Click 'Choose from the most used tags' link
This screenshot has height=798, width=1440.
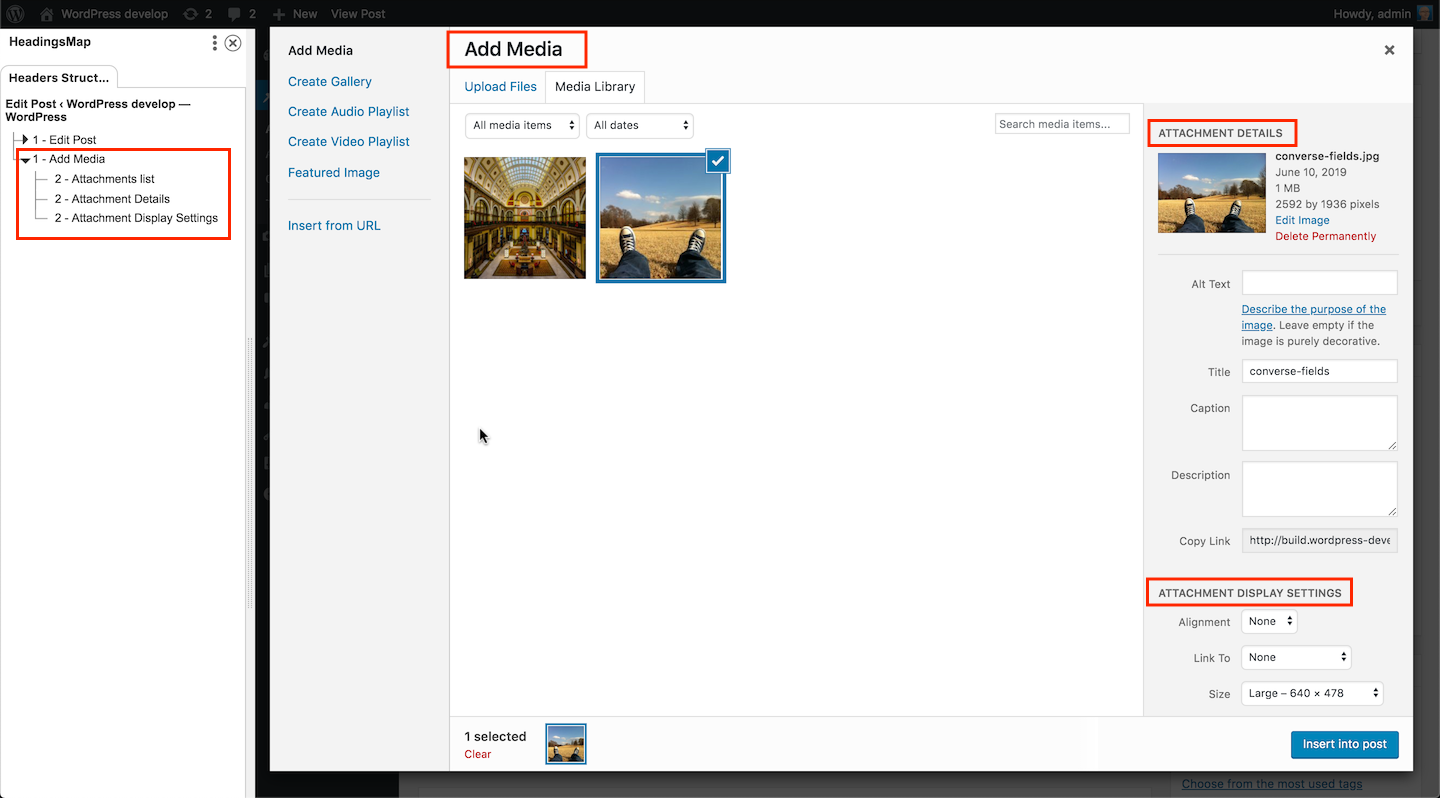(x=1272, y=784)
